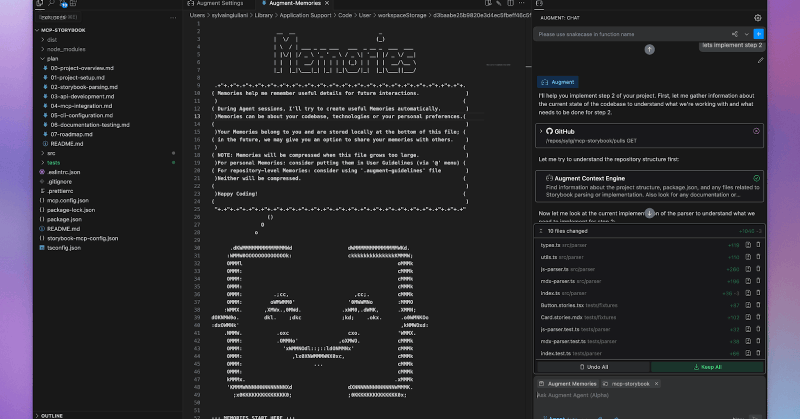Click the Keep All button
The width and height of the screenshot is (800, 419).
tap(707, 367)
